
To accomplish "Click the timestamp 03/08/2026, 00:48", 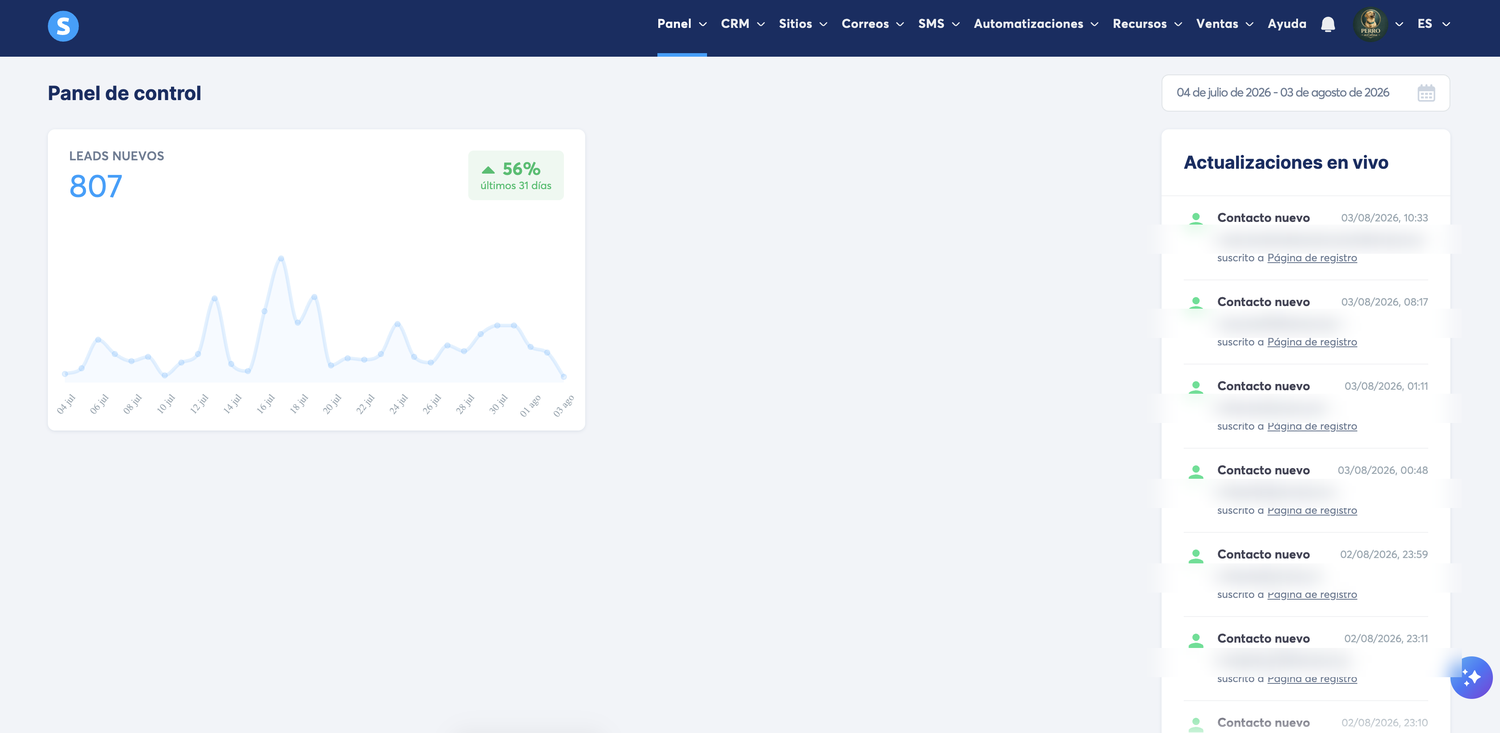I will 1383,470.
